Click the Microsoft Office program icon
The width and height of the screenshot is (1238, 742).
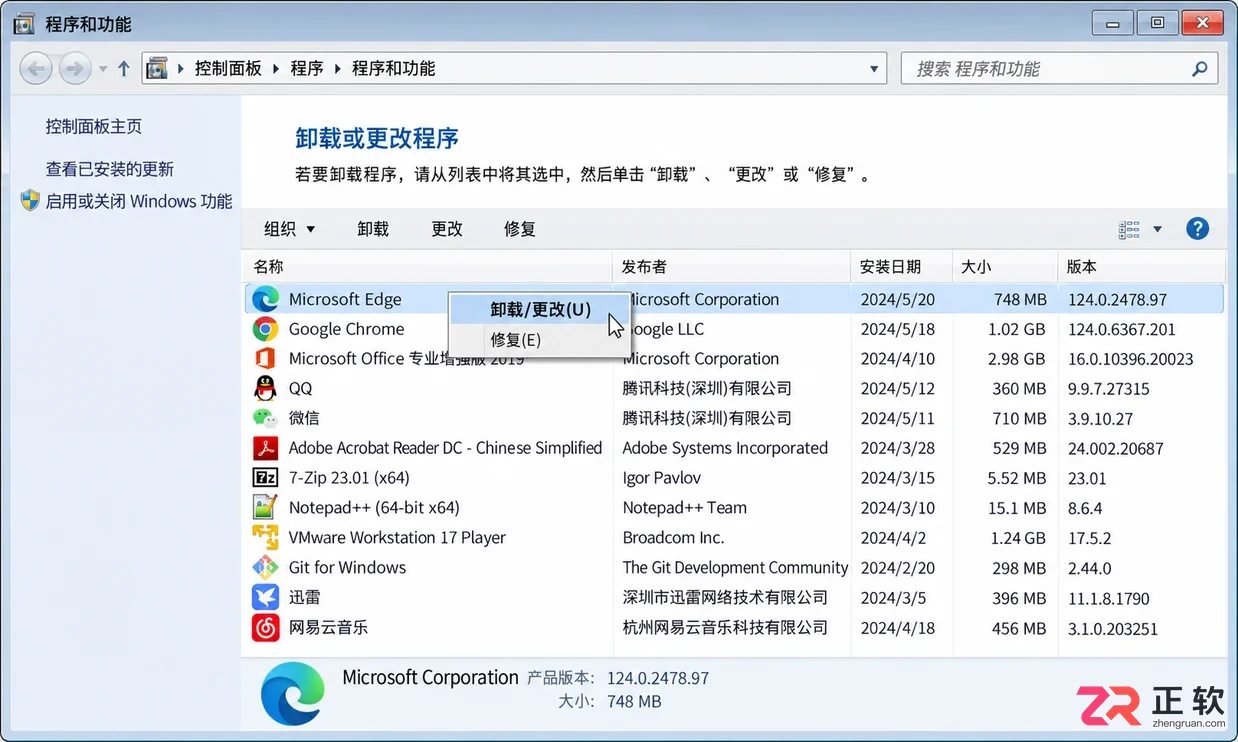coord(265,358)
